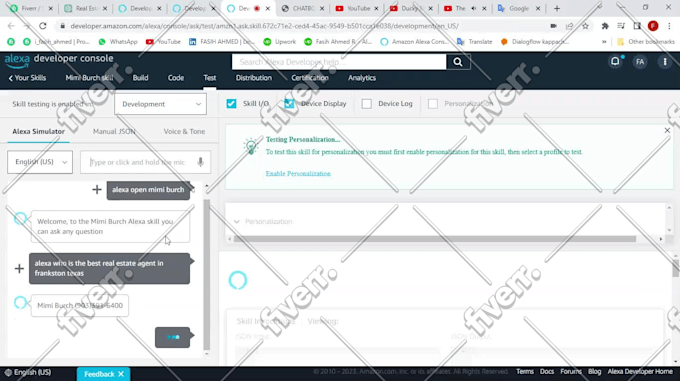
Task: Click the right panel vertical scrollbar thumb
Action: click(x=675, y=267)
